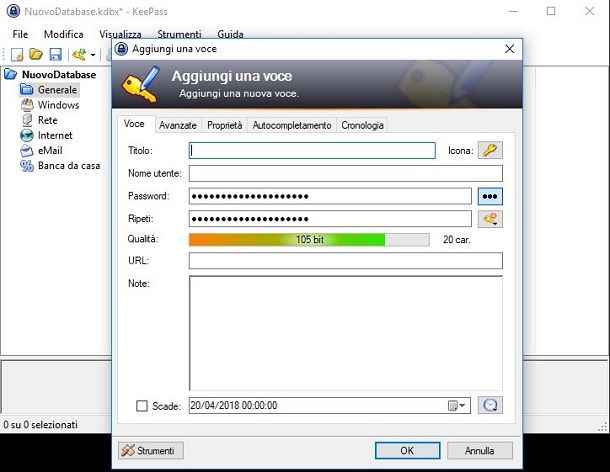Image resolution: width=610 pixels, height=472 pixels.
Task: Open the Add entry toolbar dropdown arrow
Action: click(93, 55)
